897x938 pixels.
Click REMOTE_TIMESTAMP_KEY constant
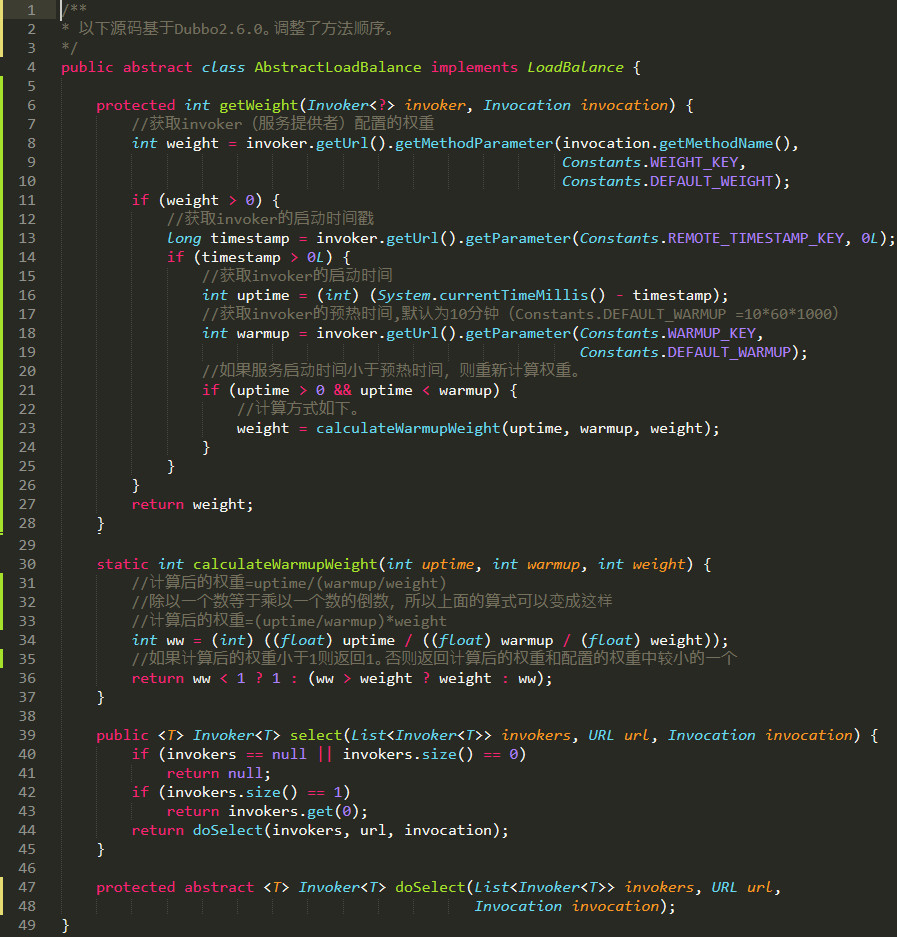pos(756,238)
